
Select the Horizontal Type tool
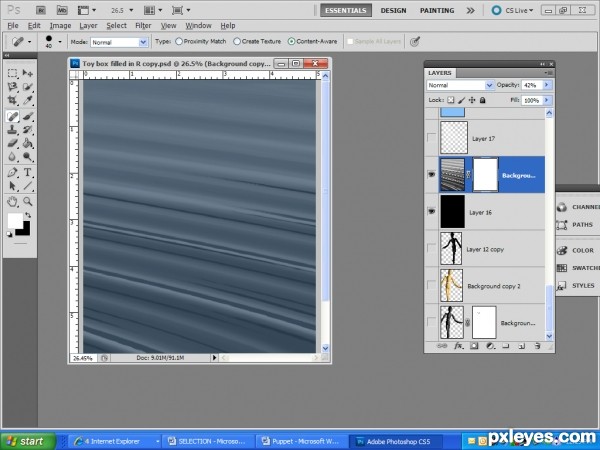pyautogui.click(x=28, y=172)
